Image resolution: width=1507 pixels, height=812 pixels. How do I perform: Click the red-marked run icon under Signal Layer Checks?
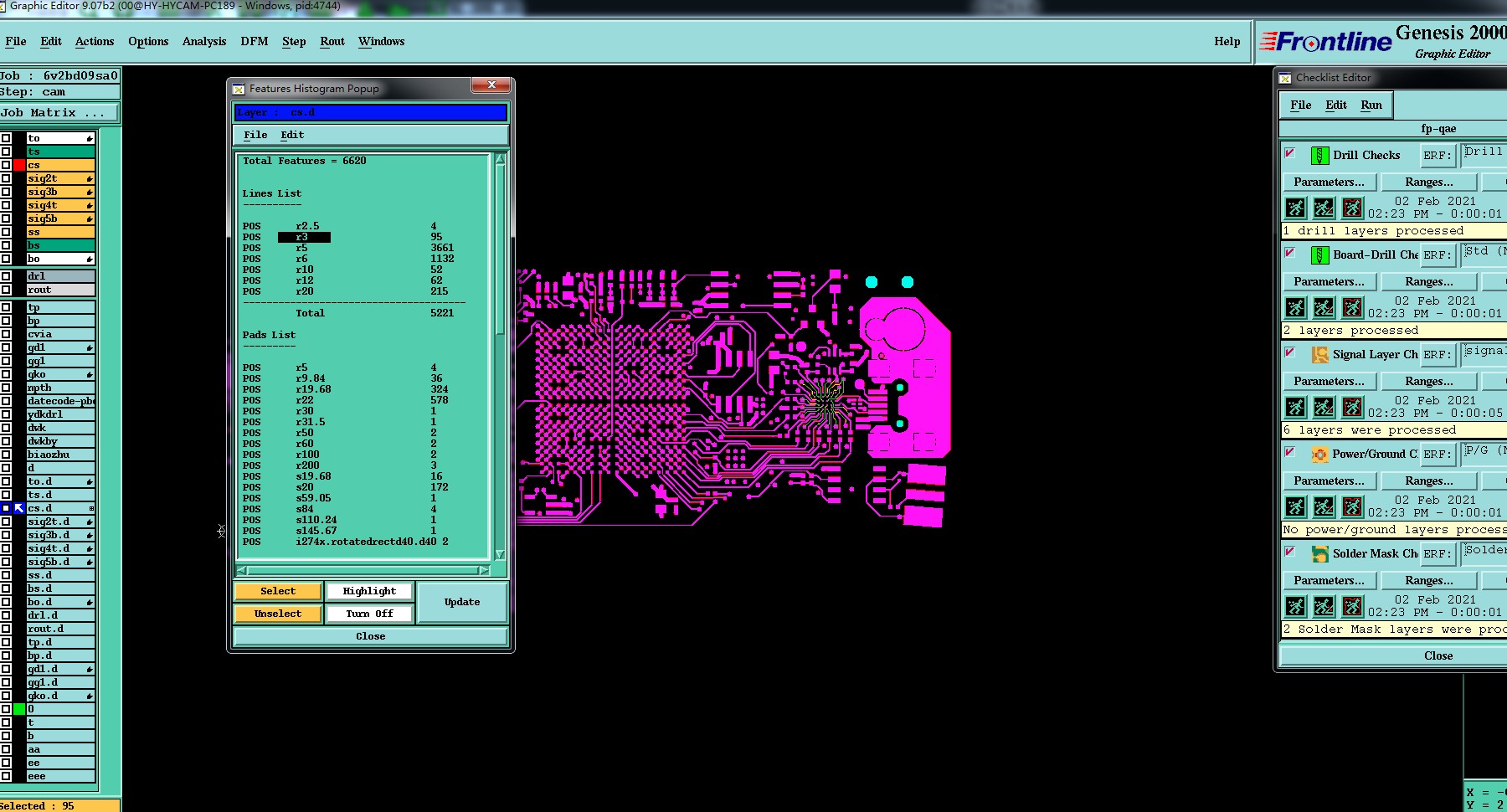coord(1324,407)
